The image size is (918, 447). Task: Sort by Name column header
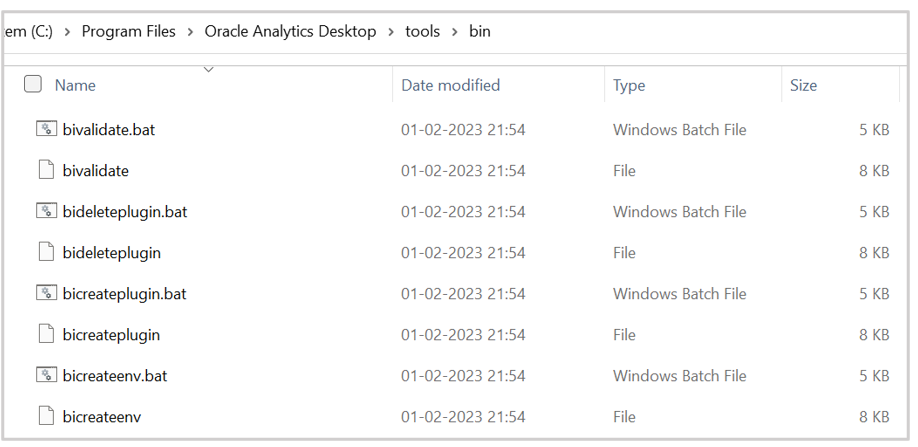point(75,85)
